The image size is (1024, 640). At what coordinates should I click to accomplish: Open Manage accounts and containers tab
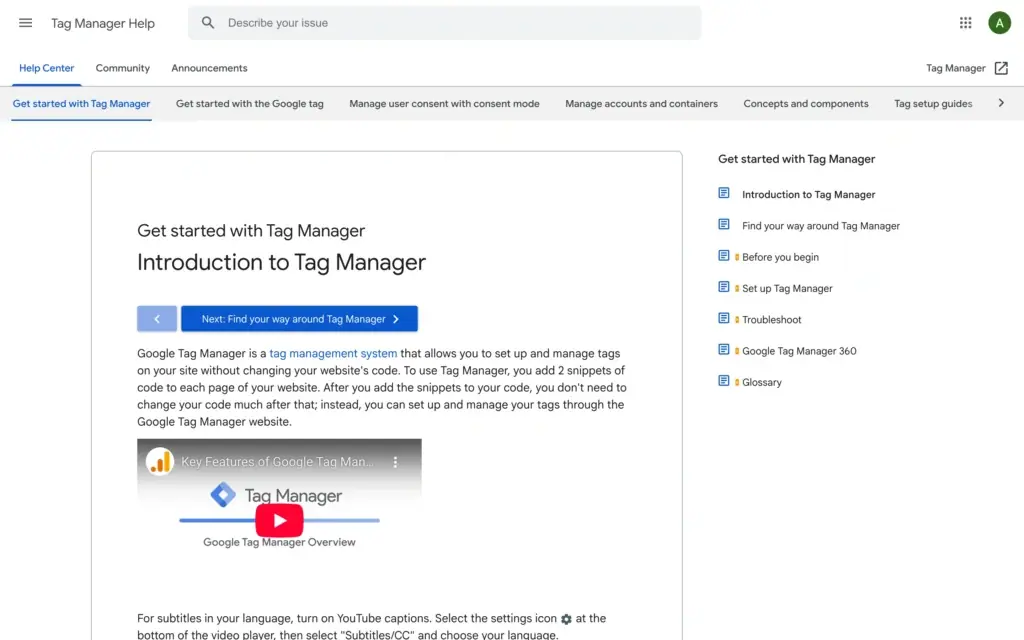click(641, 103)
